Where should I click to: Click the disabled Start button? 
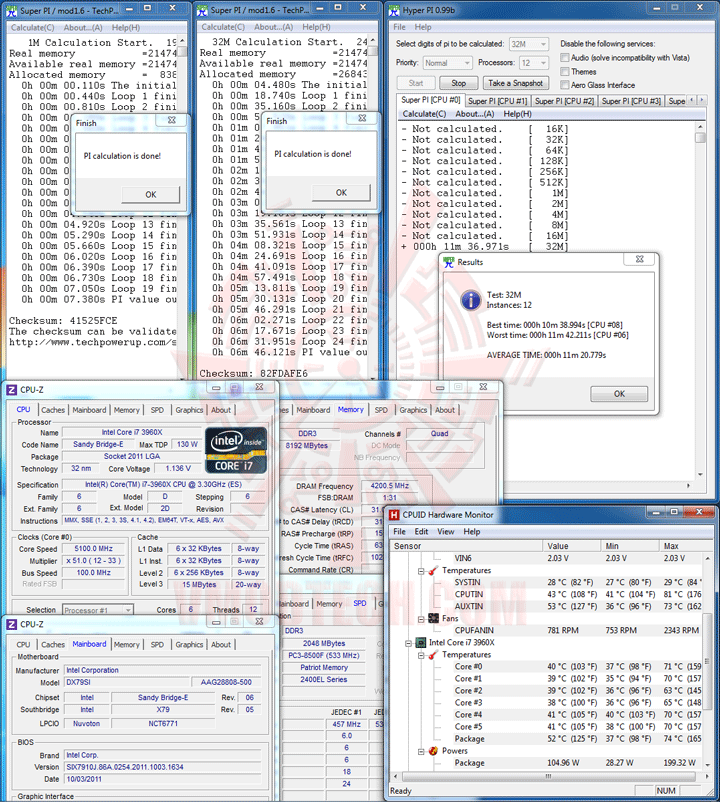(416, 83)
